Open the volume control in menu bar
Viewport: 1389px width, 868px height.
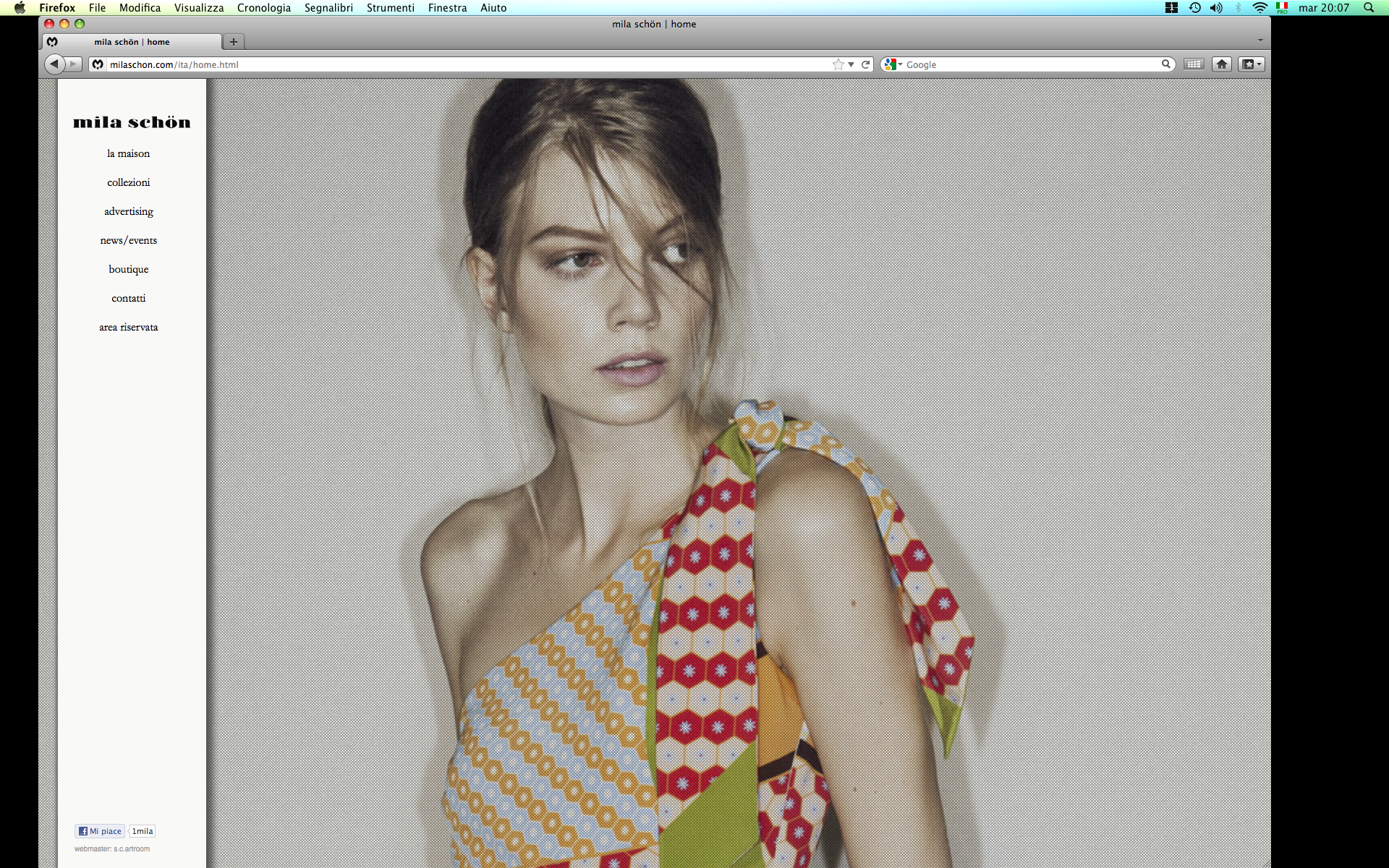click(1216, 8)
